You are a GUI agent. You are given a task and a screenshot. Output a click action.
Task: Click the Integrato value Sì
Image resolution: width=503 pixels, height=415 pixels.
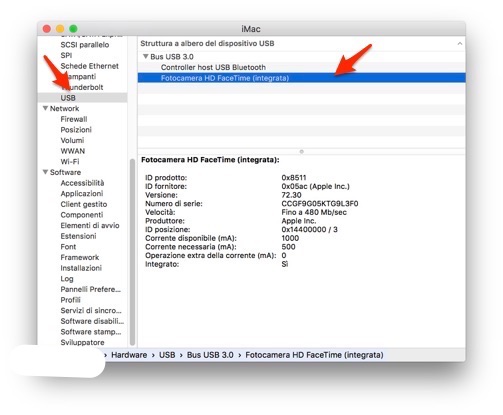[x=285, y=264]
